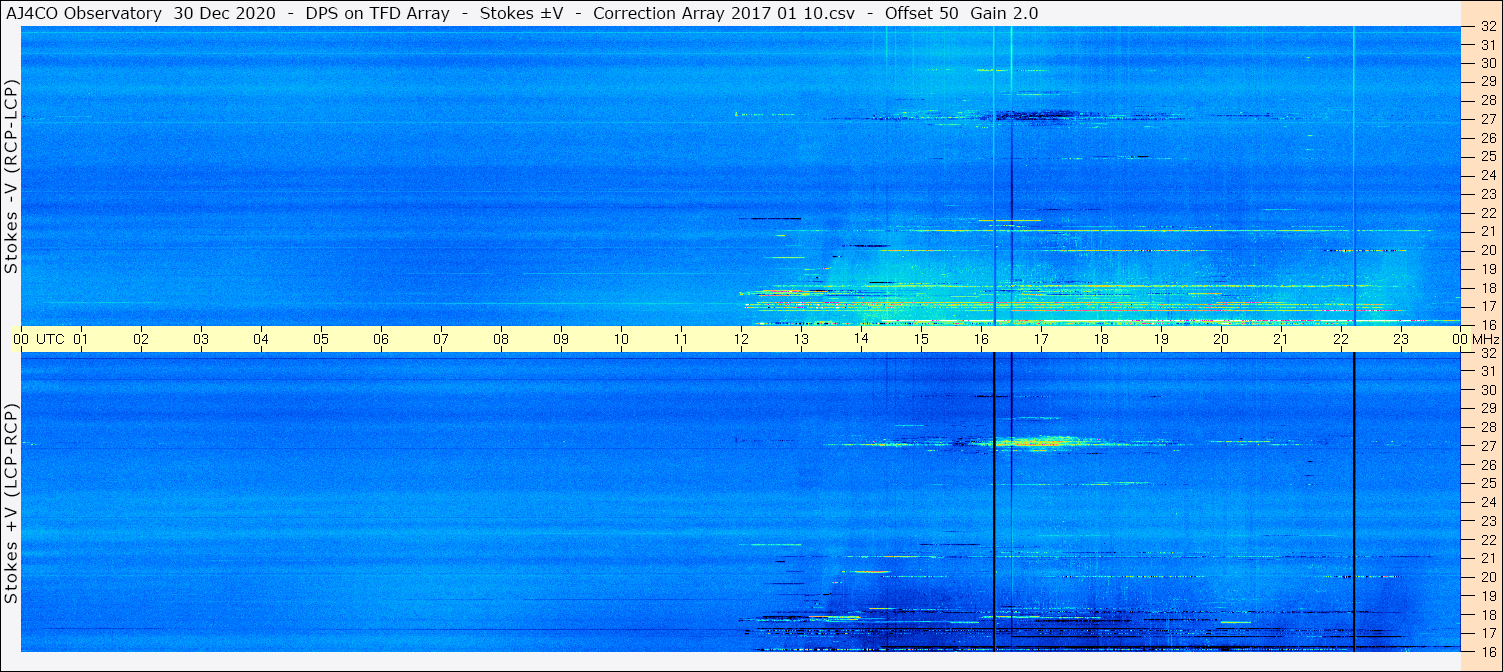Click the 01 hour label on time axis
The height and width of the screenshot is (672, 1503).
tap(81, 339)
